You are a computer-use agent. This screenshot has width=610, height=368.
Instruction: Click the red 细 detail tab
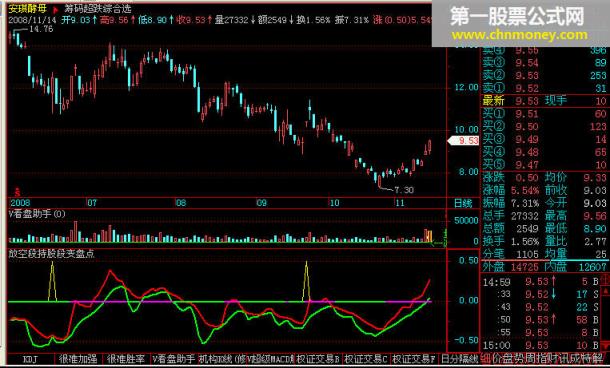pos(486,359)
